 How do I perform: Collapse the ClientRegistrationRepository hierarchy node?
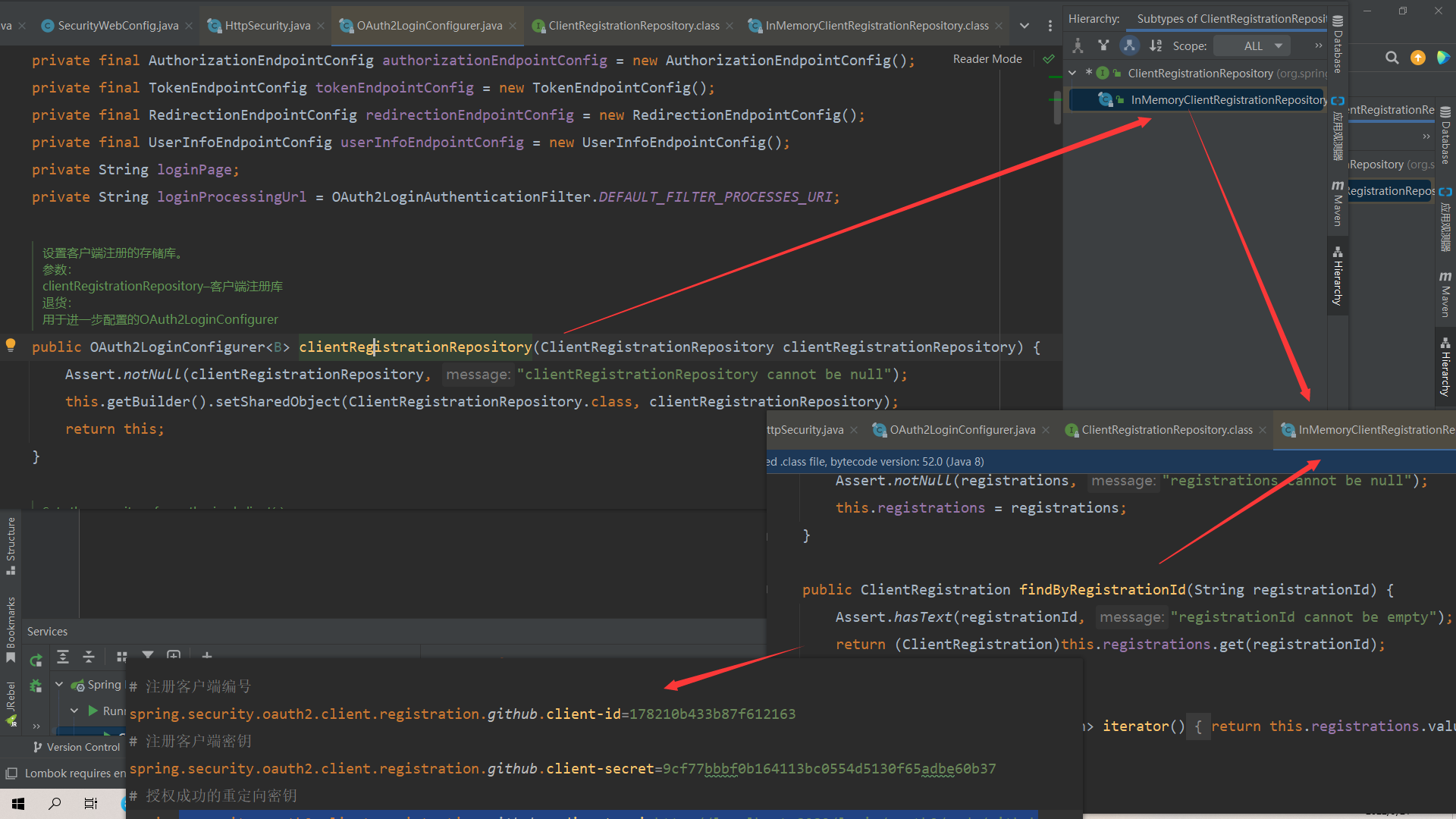point(1072,74)
